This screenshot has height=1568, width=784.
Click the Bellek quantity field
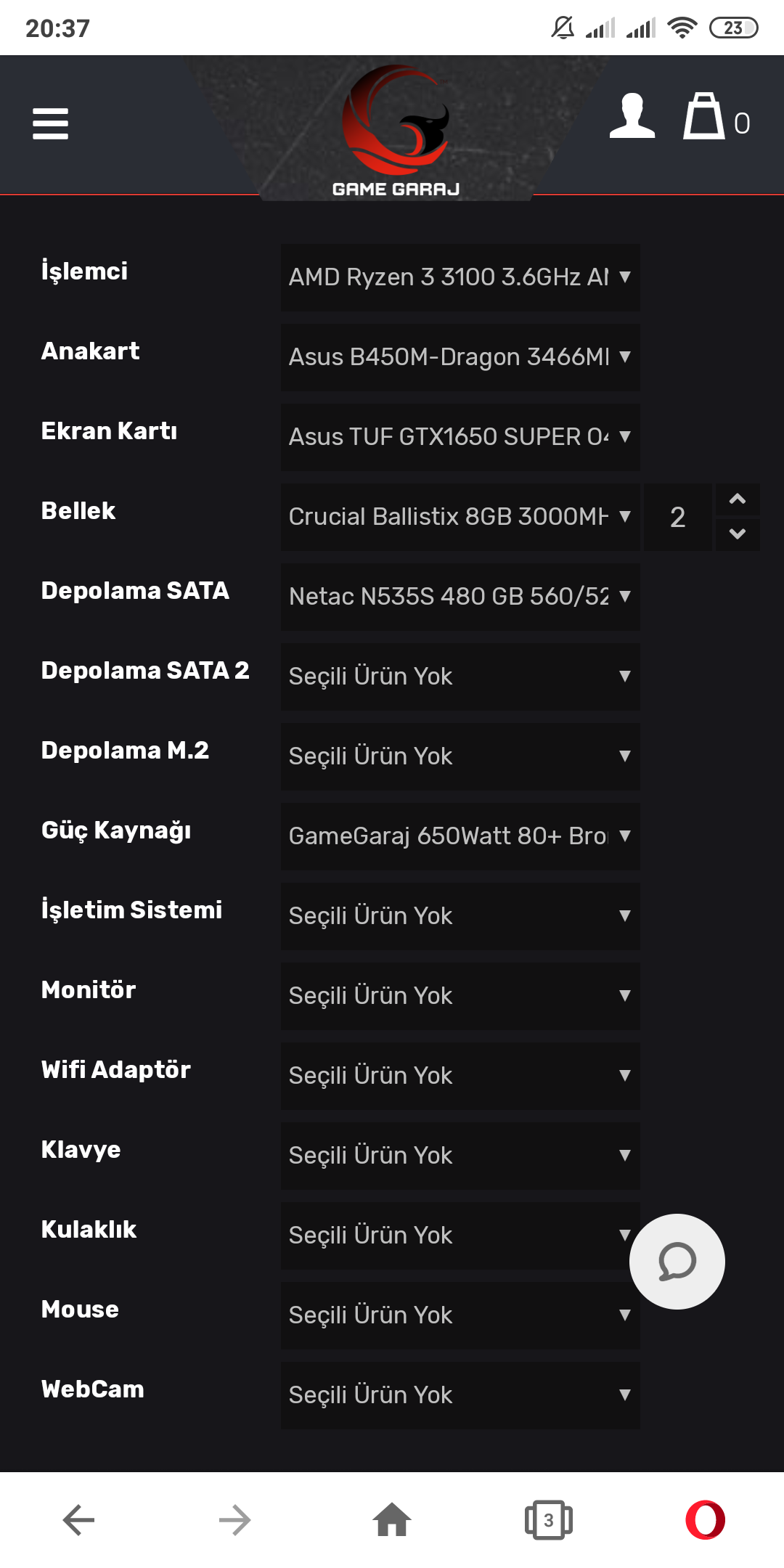(x=677, y=517)
